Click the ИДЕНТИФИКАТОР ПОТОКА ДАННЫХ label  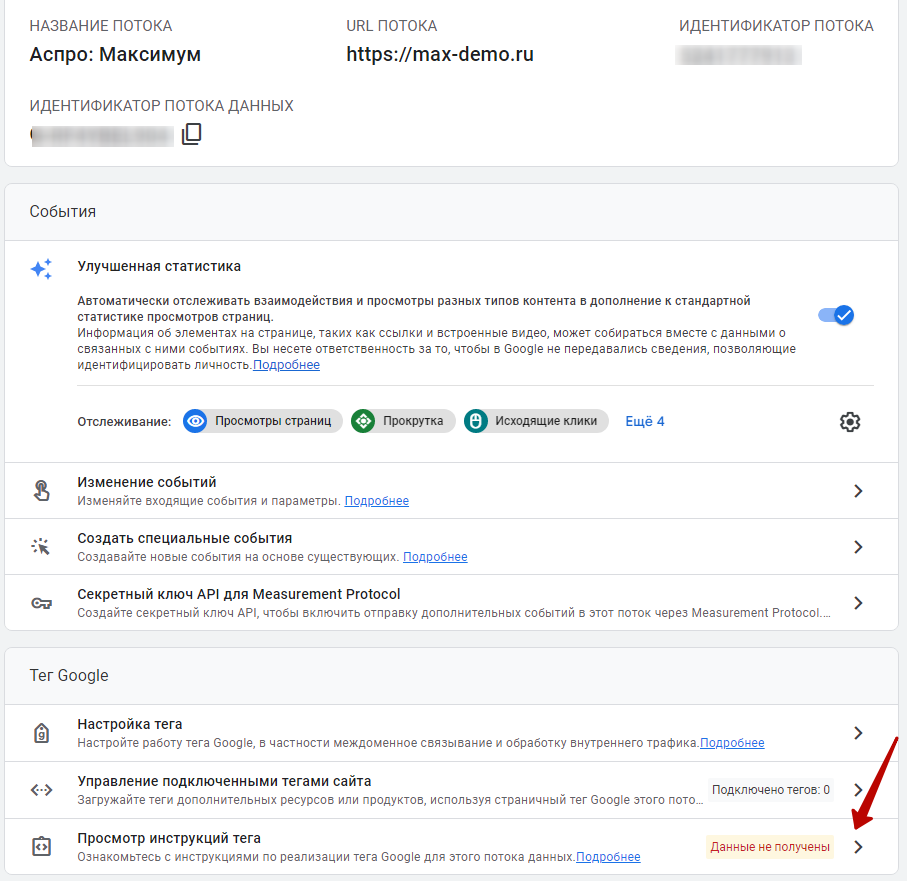pyautogui.click(x=161, y=106)
